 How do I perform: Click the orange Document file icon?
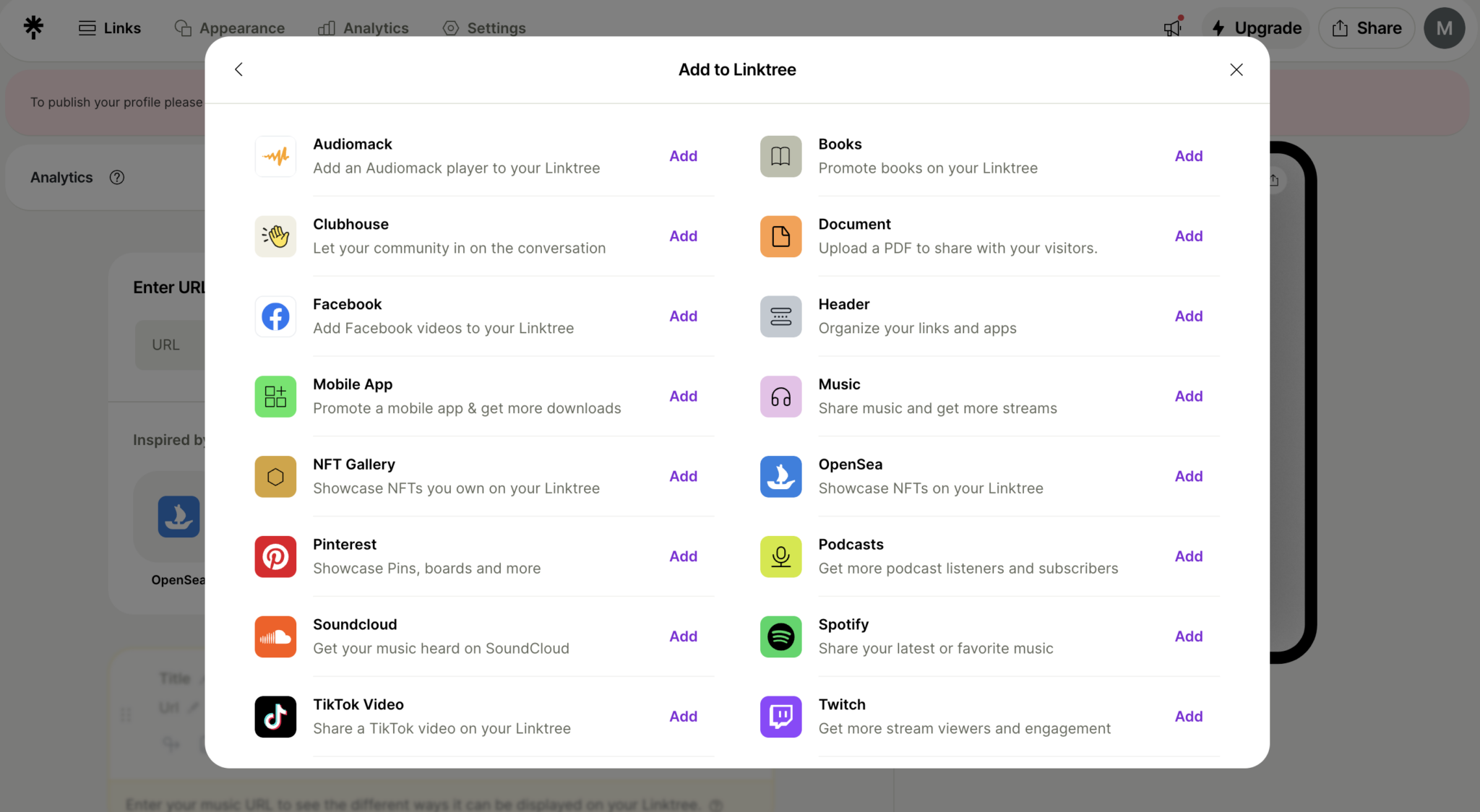(x=780, y=236)
